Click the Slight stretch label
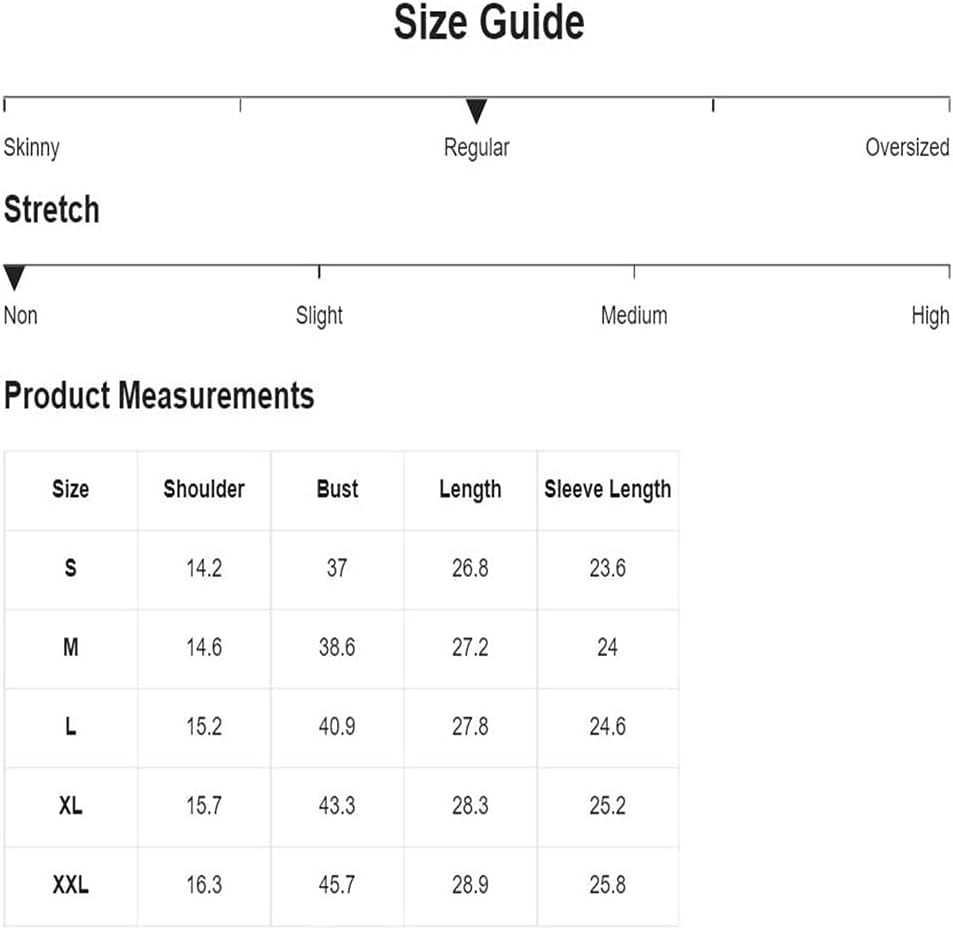This screenshot has height=930, width=953. (x=319, y=316)
